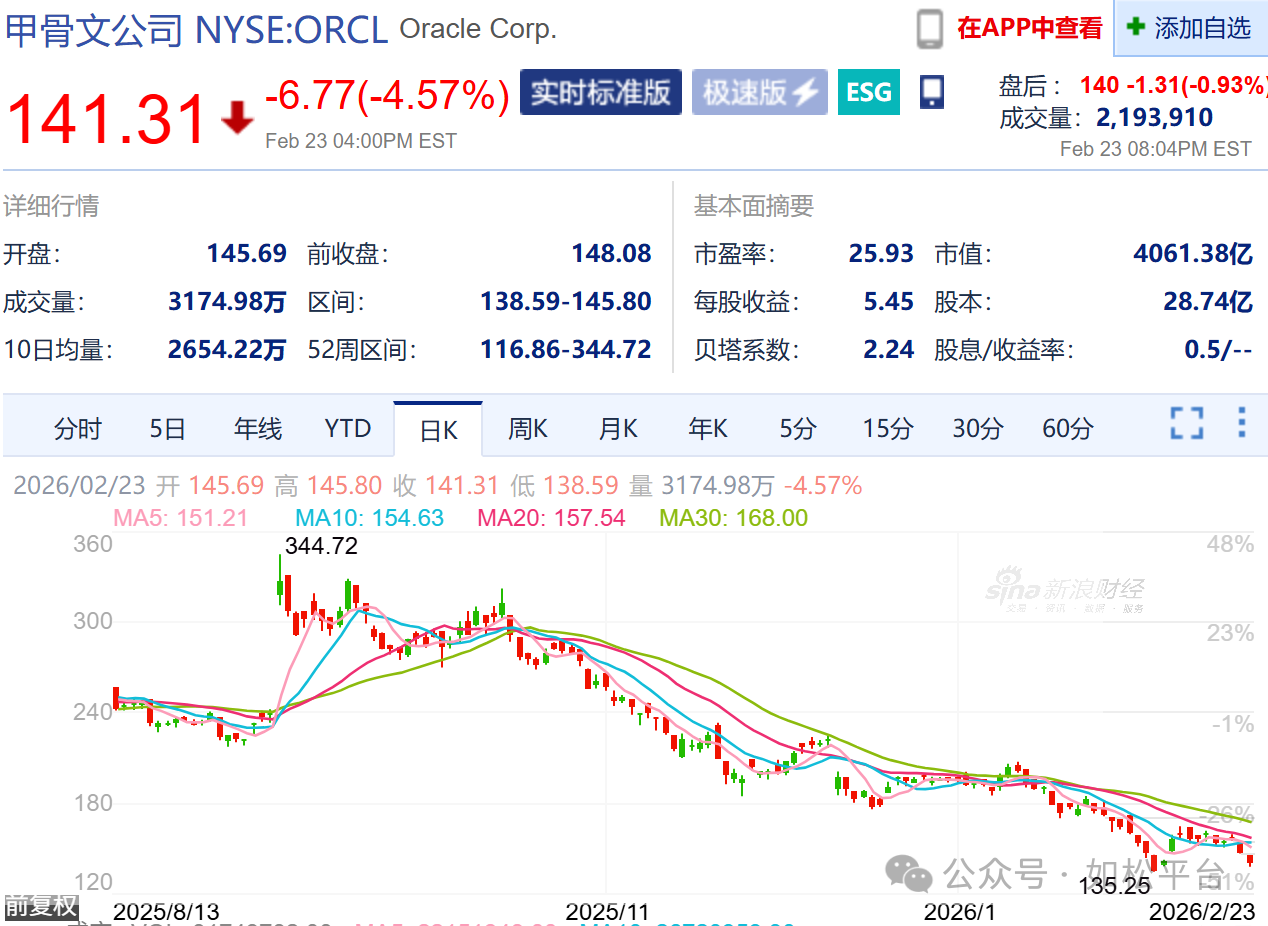Switch to the 分时 chart tab
The image size is (1268, 926).
pyautogui.click(x=78, y=429)
